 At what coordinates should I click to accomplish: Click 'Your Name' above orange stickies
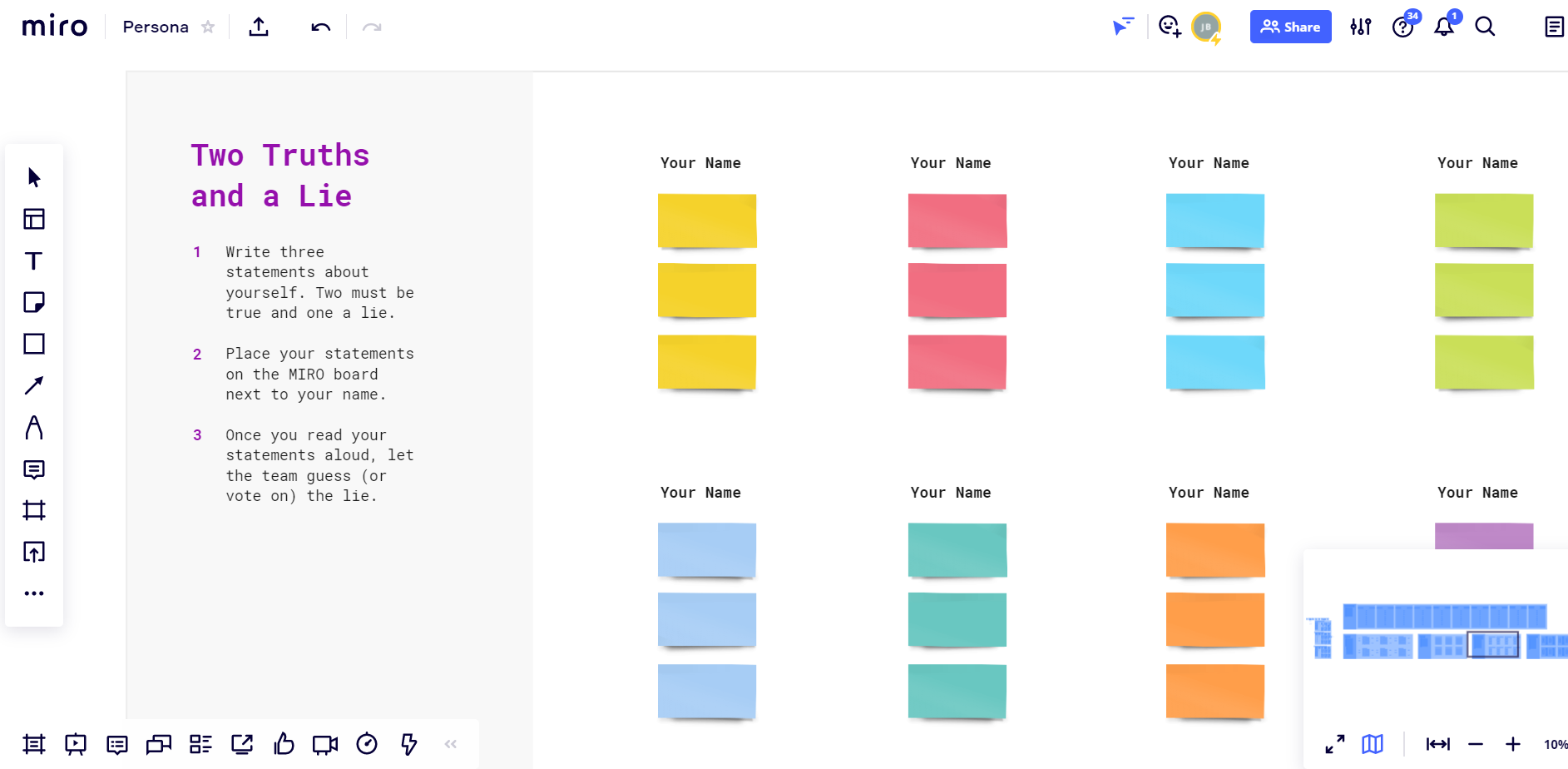[x=1209, y=493]
